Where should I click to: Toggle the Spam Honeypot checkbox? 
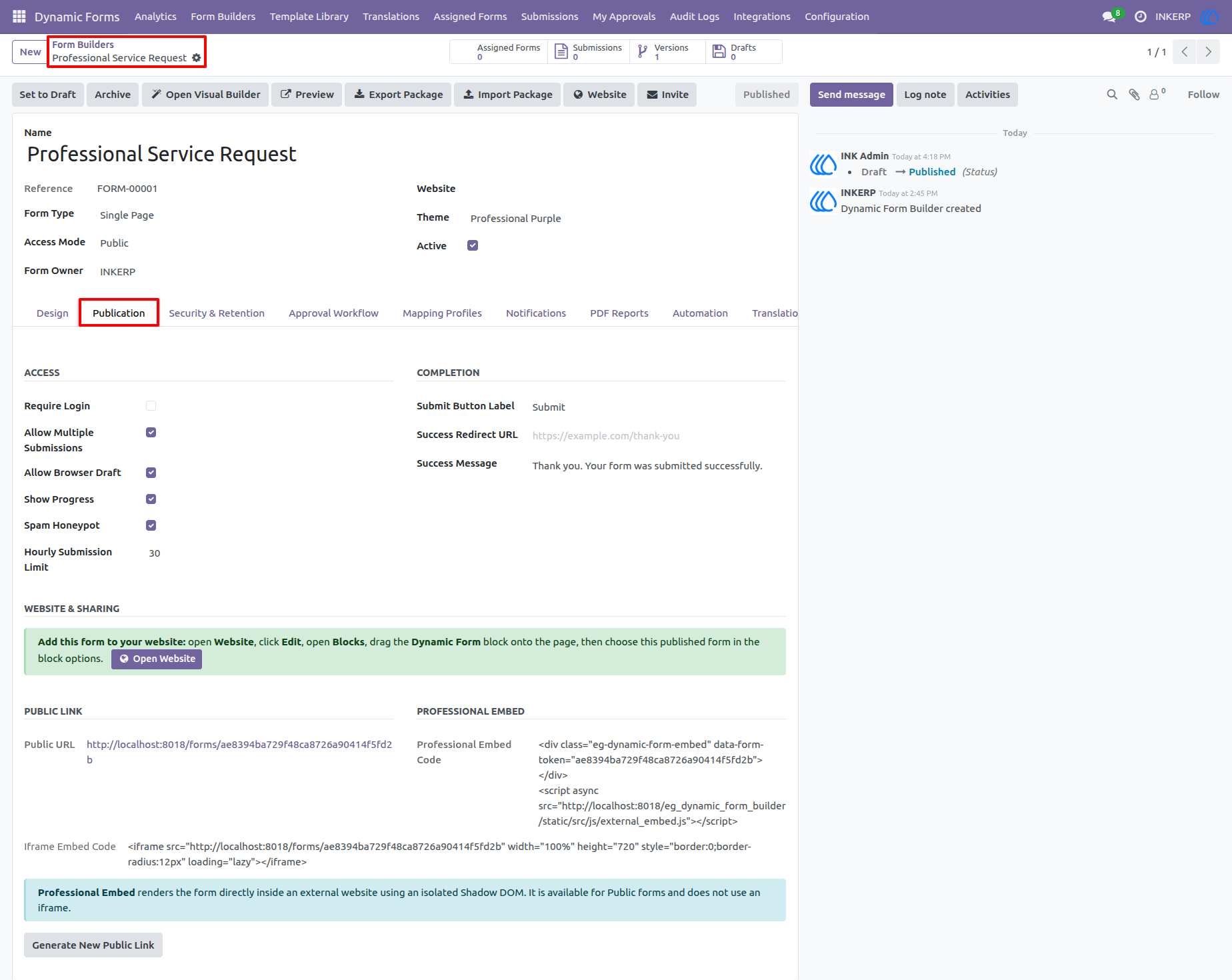click(151, 525)
